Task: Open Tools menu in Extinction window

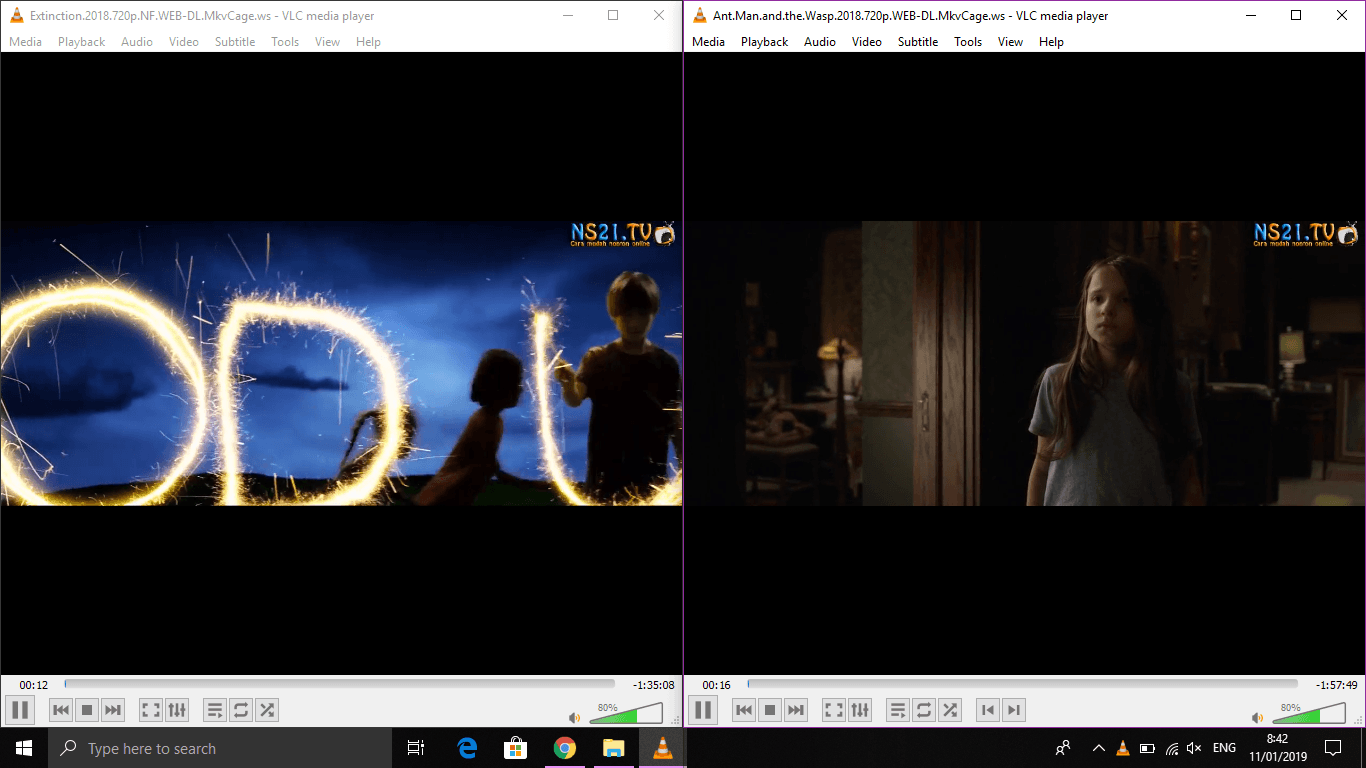Action: [285, 42]
